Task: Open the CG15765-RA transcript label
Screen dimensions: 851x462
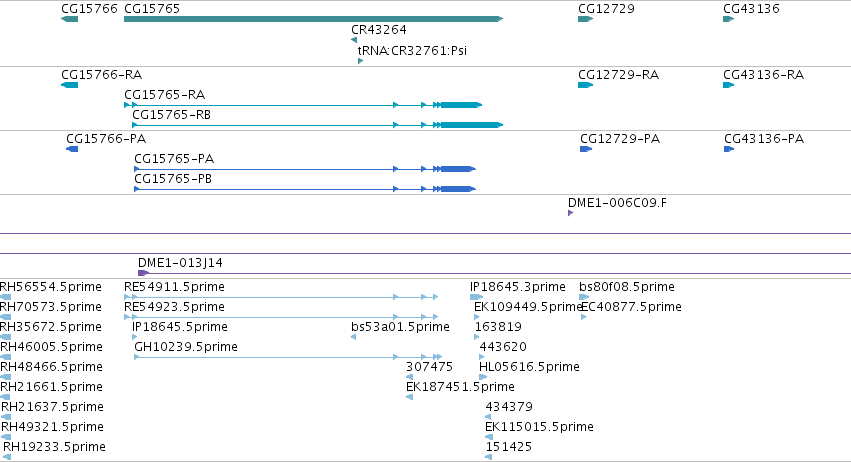Action: (x=164, y=95)
